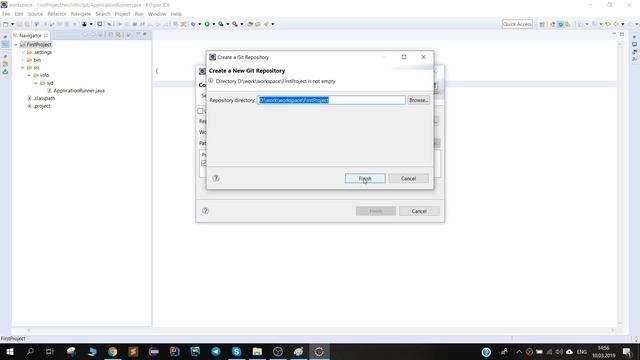Click Cancel in the background Configure dialog
The image size is (640, 360).
point(419,211)
